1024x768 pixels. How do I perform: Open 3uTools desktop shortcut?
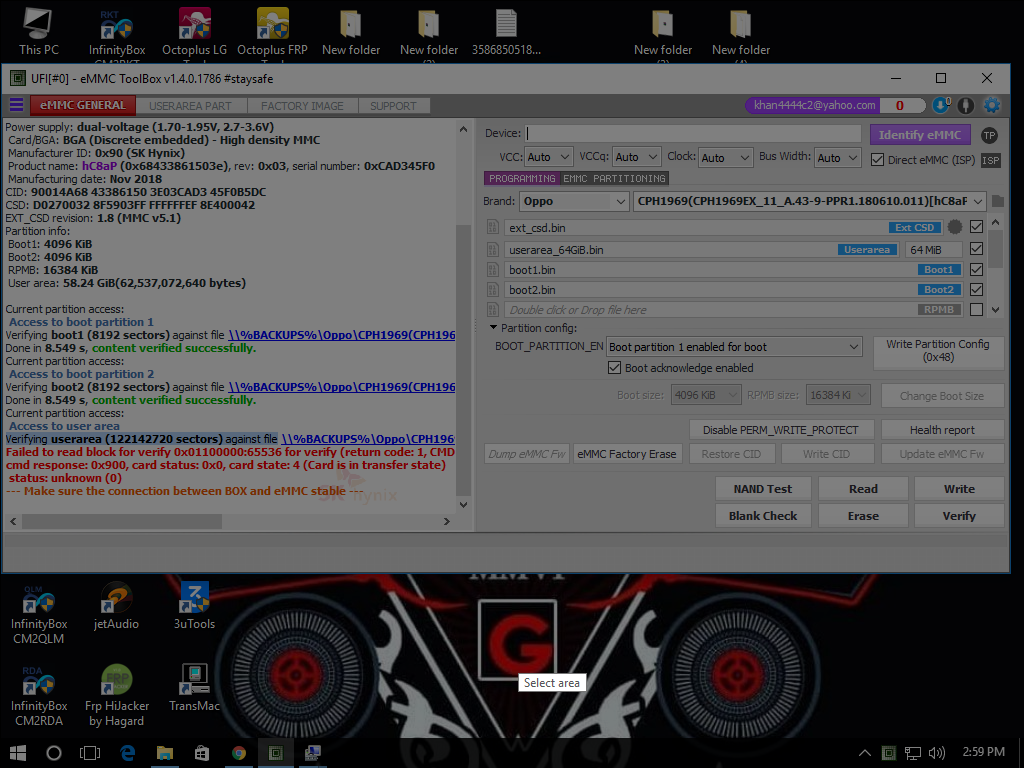click(x=194, y=606)
